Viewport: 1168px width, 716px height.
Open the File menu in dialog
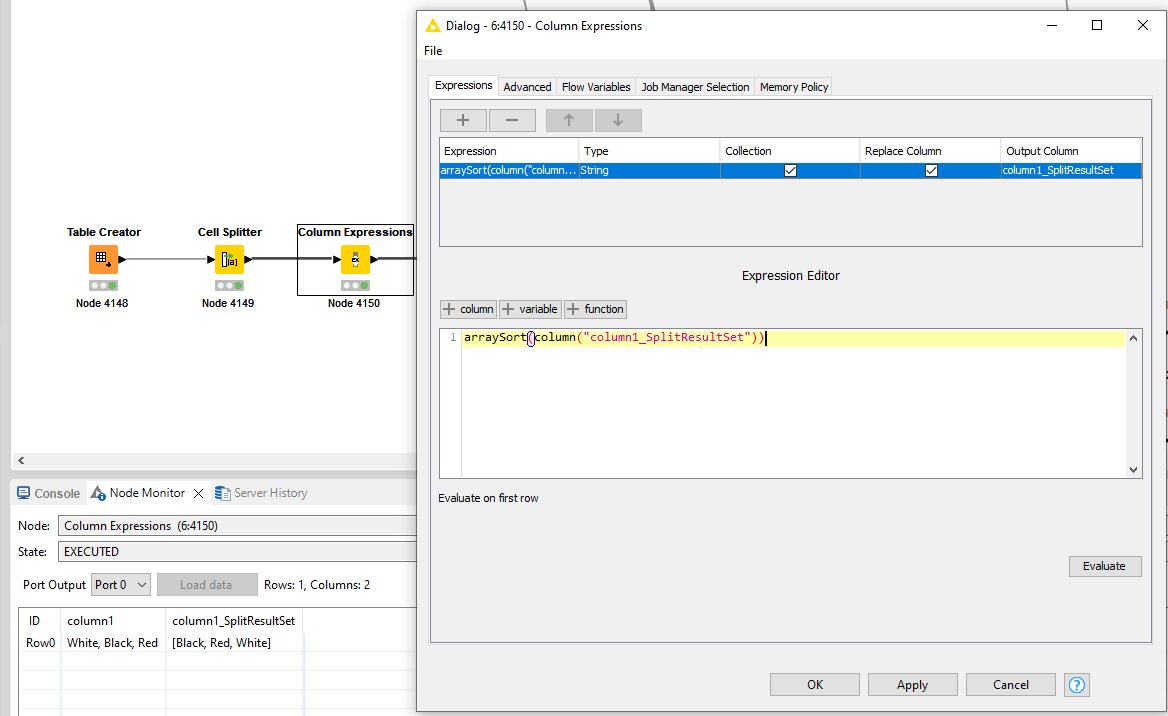[433, 51]
